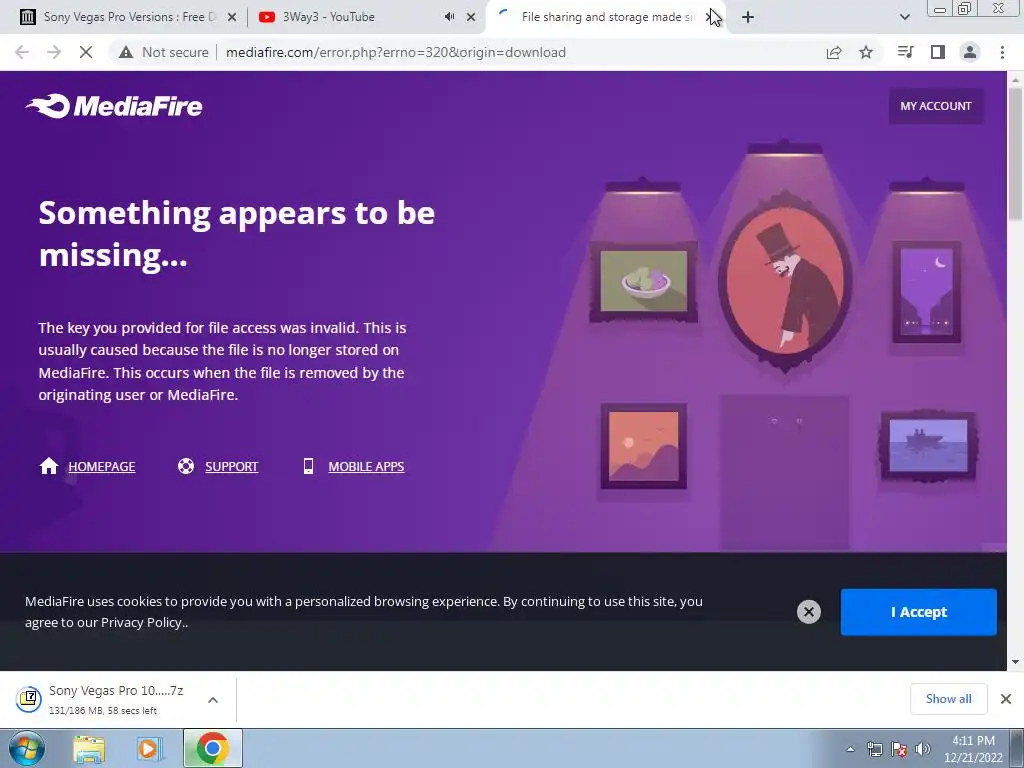The image size is (1024, 768).
Task: Click the 7z file icon in downloads
Action: point(29,699)
